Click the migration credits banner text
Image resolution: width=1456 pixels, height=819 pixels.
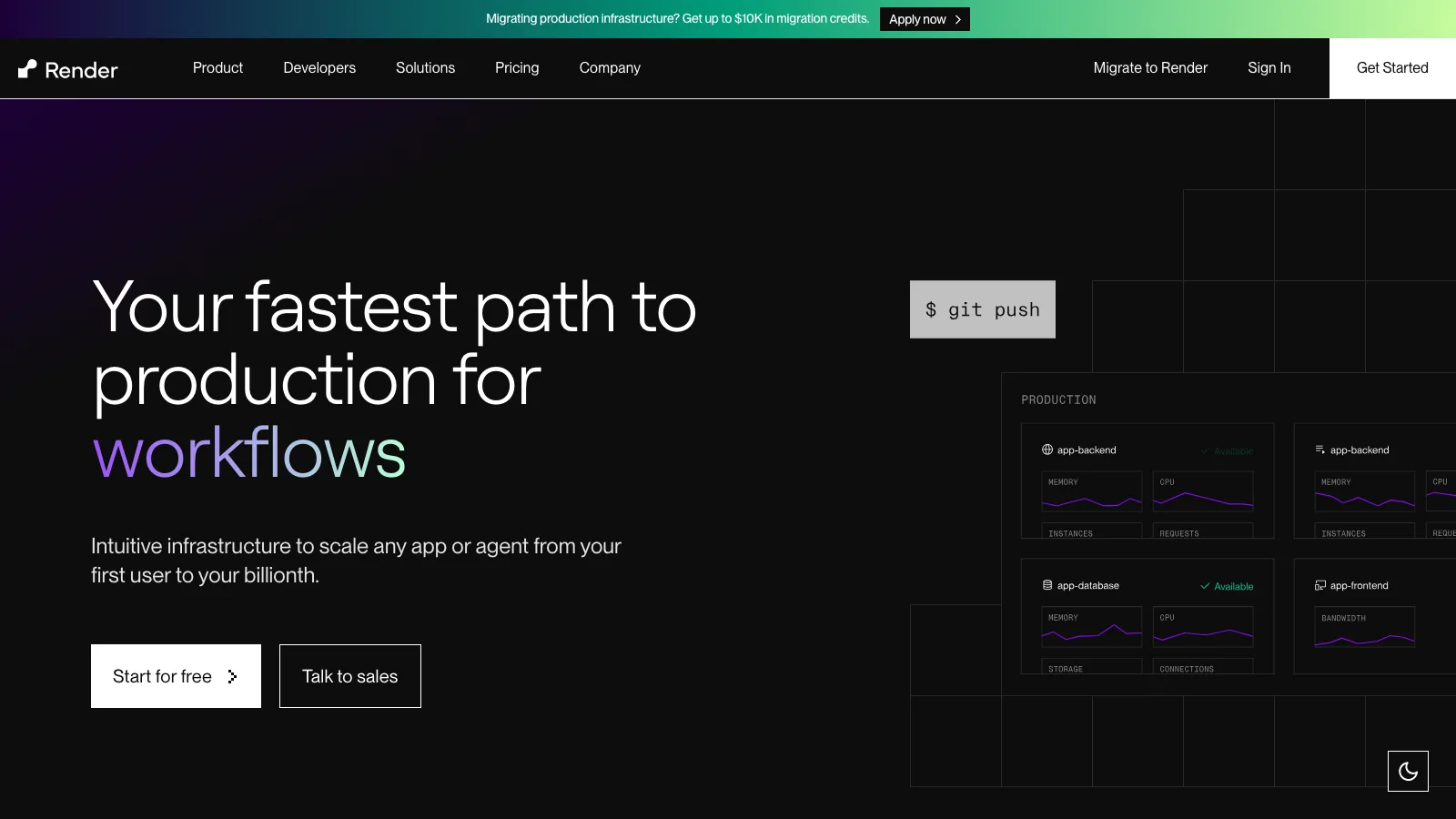pyautogui.click(x=677, y=18)
